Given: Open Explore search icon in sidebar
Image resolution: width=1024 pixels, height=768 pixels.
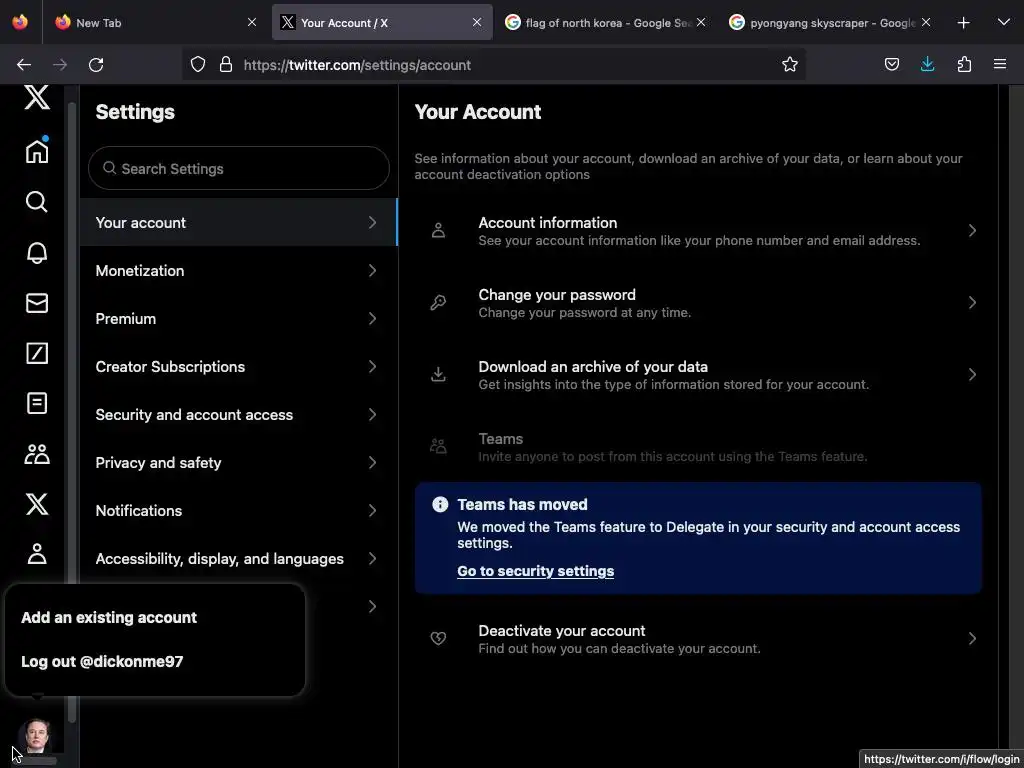Looking at the screenshot, I should [x=37, y=202].
